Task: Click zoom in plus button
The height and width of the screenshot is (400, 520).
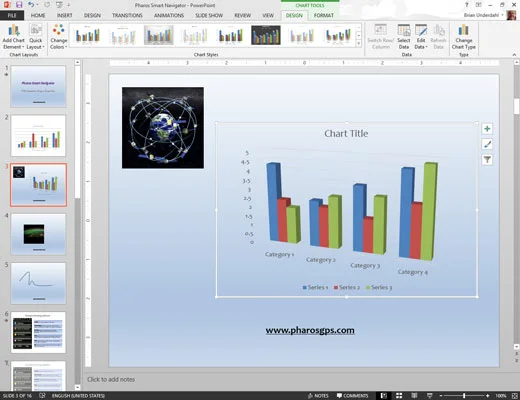Action: point(488,396)
